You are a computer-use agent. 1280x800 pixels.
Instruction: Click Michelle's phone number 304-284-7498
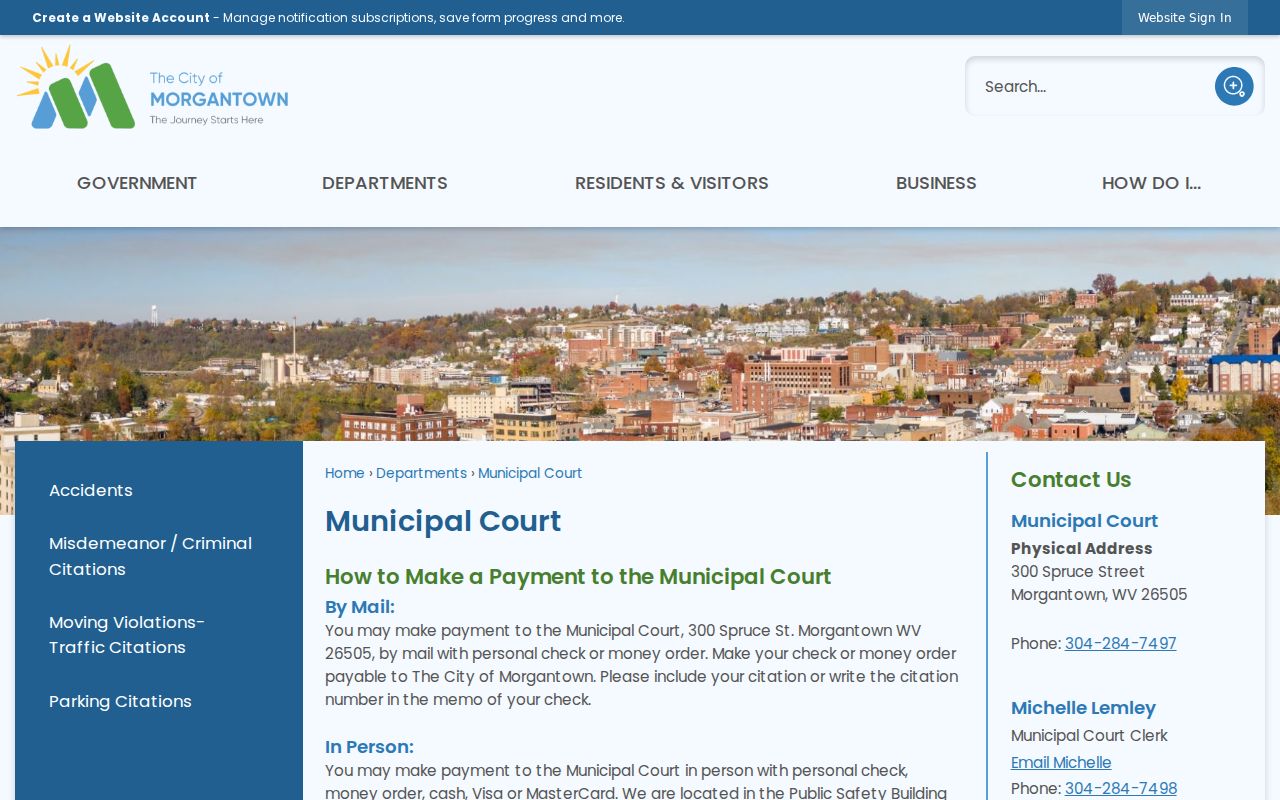pos(1121,788)
